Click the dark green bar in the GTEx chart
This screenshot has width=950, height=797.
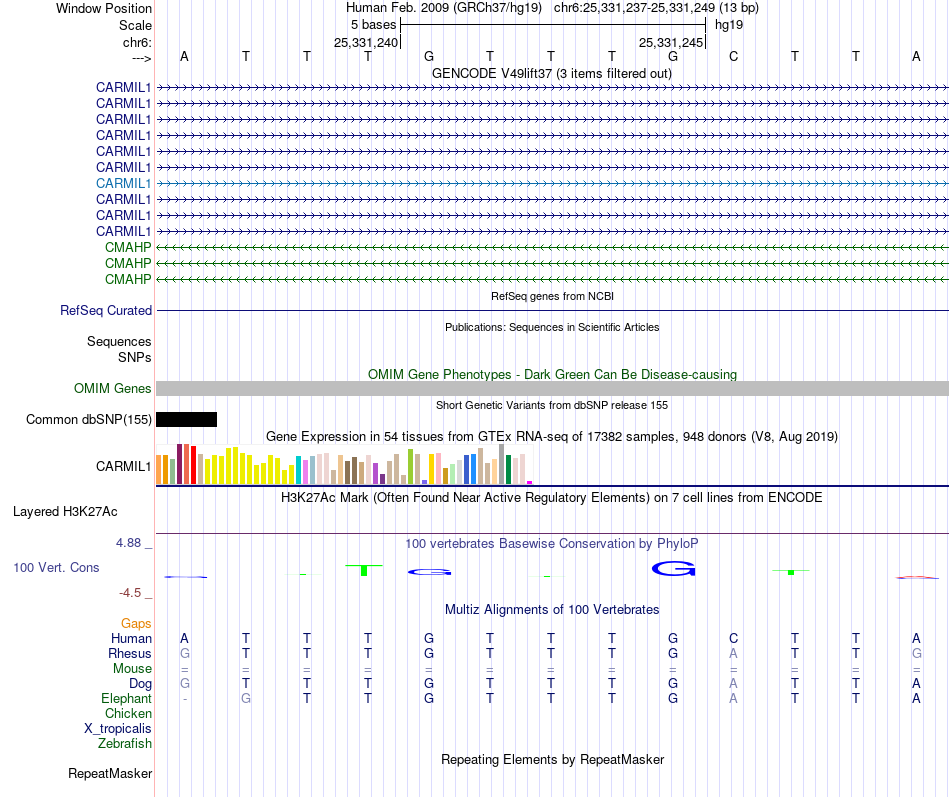coord(508,469)
